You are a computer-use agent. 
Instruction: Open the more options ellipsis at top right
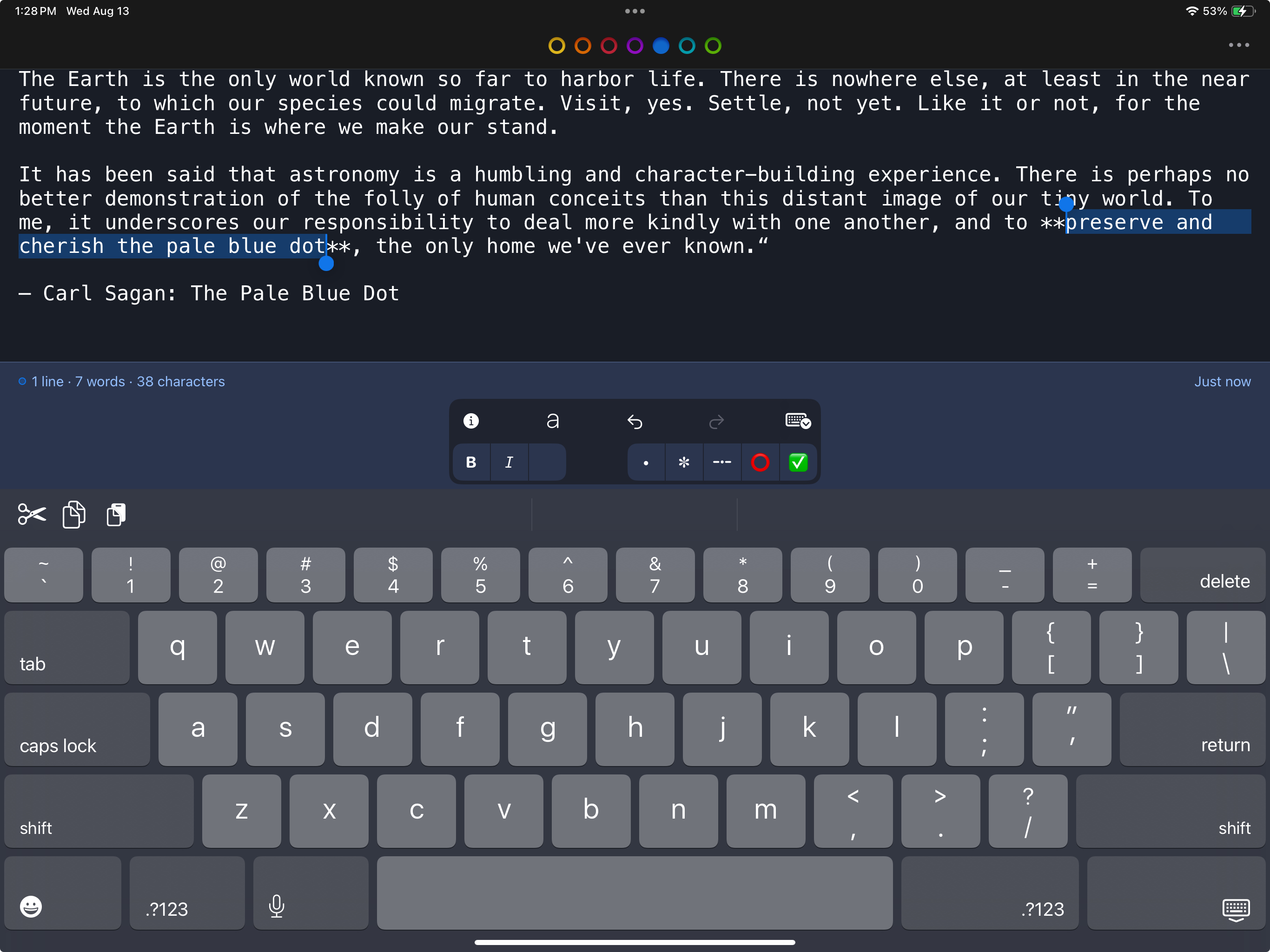tap(1238, 46)
